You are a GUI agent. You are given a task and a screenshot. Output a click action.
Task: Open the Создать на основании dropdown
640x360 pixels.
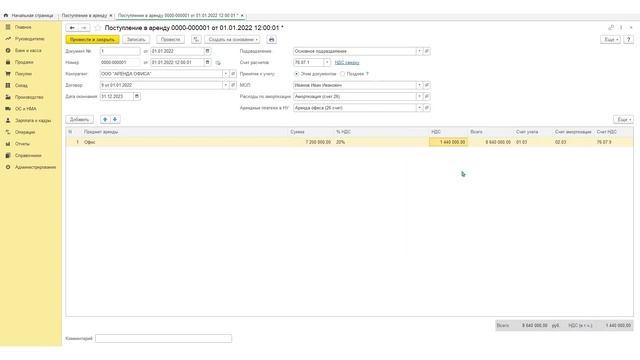pos(233,40)
